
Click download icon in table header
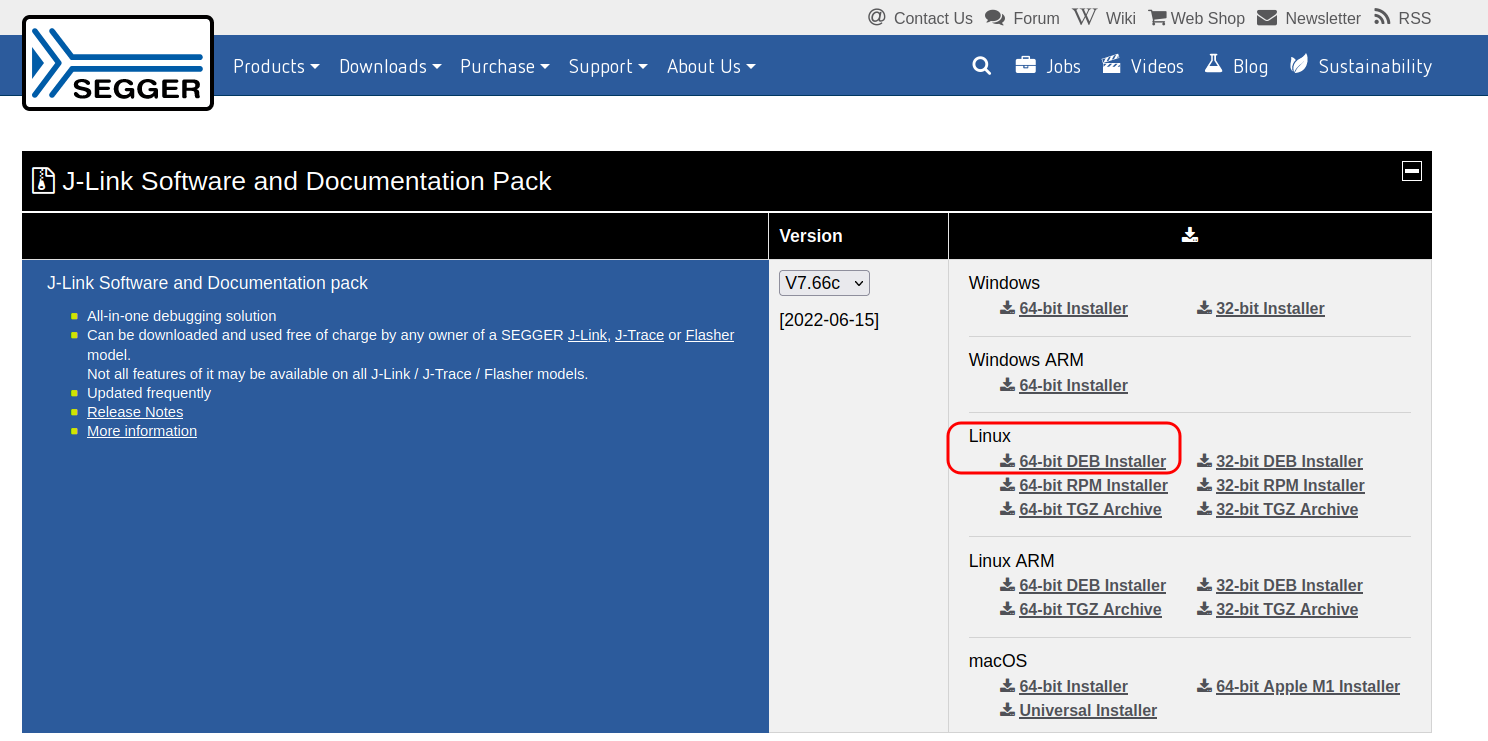[1190, 235]
